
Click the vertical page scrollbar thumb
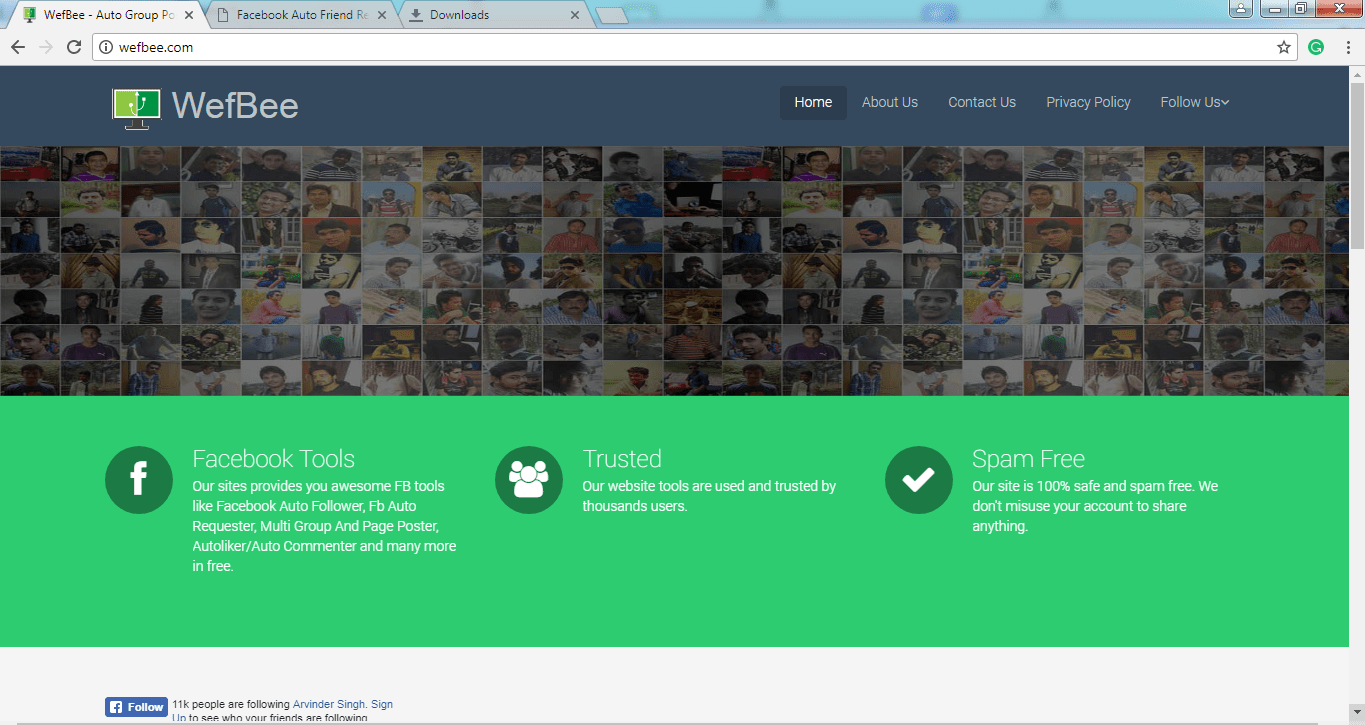1357,165
